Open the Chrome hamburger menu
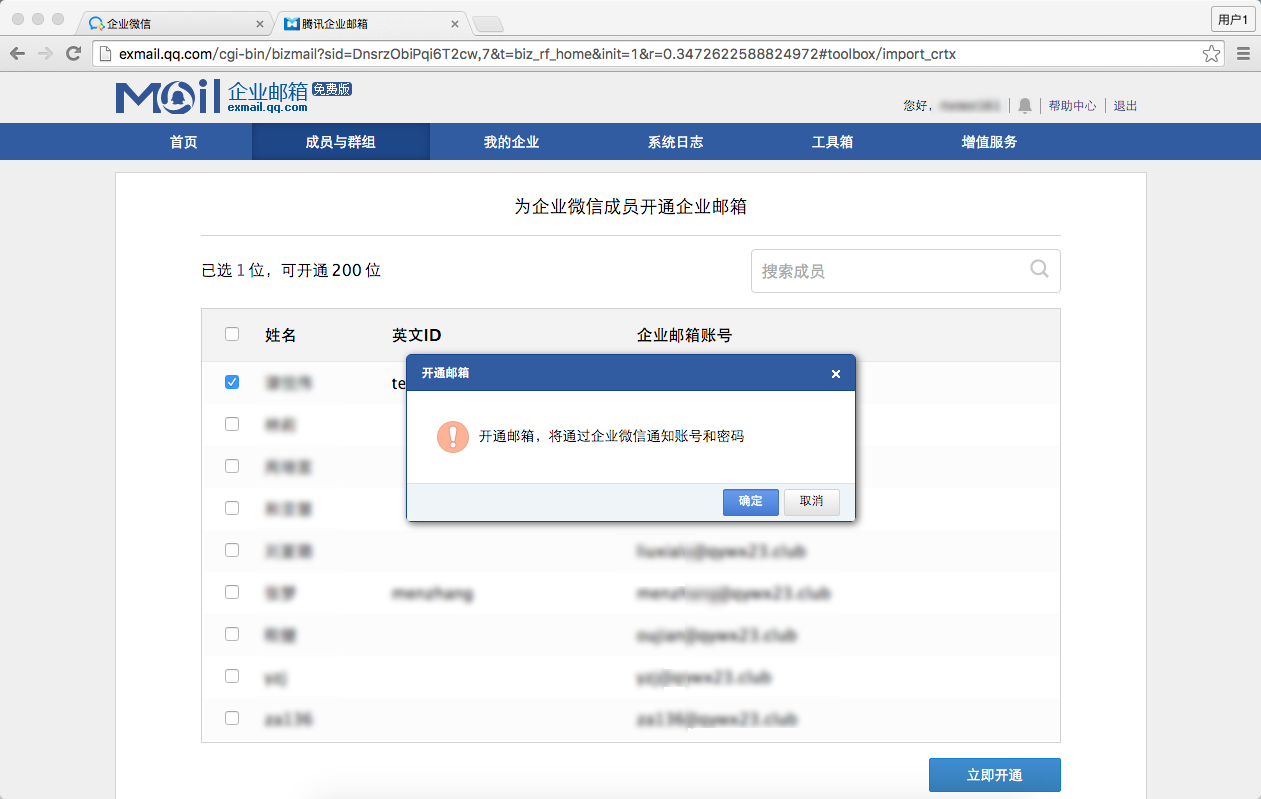1261x799 pixels. click(1244, 54)
